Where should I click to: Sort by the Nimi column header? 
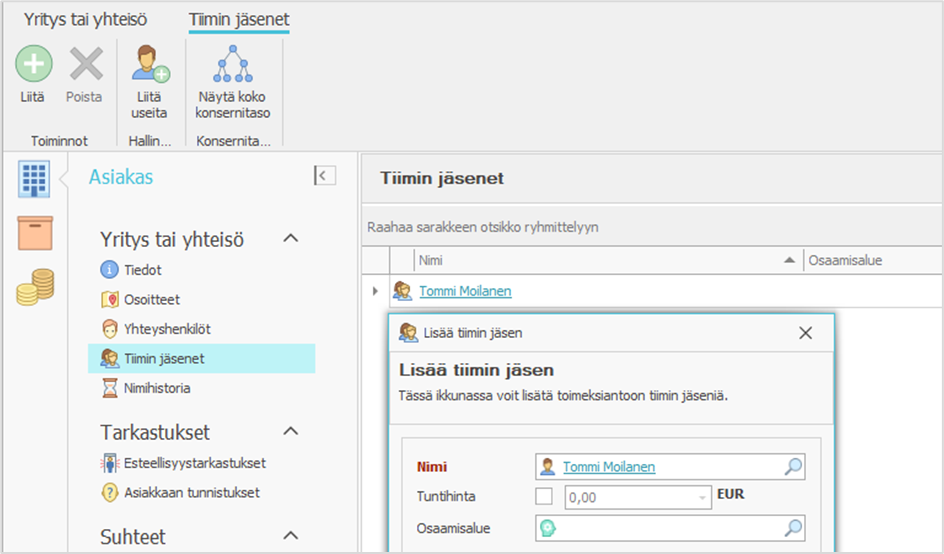tap(600, 260)
